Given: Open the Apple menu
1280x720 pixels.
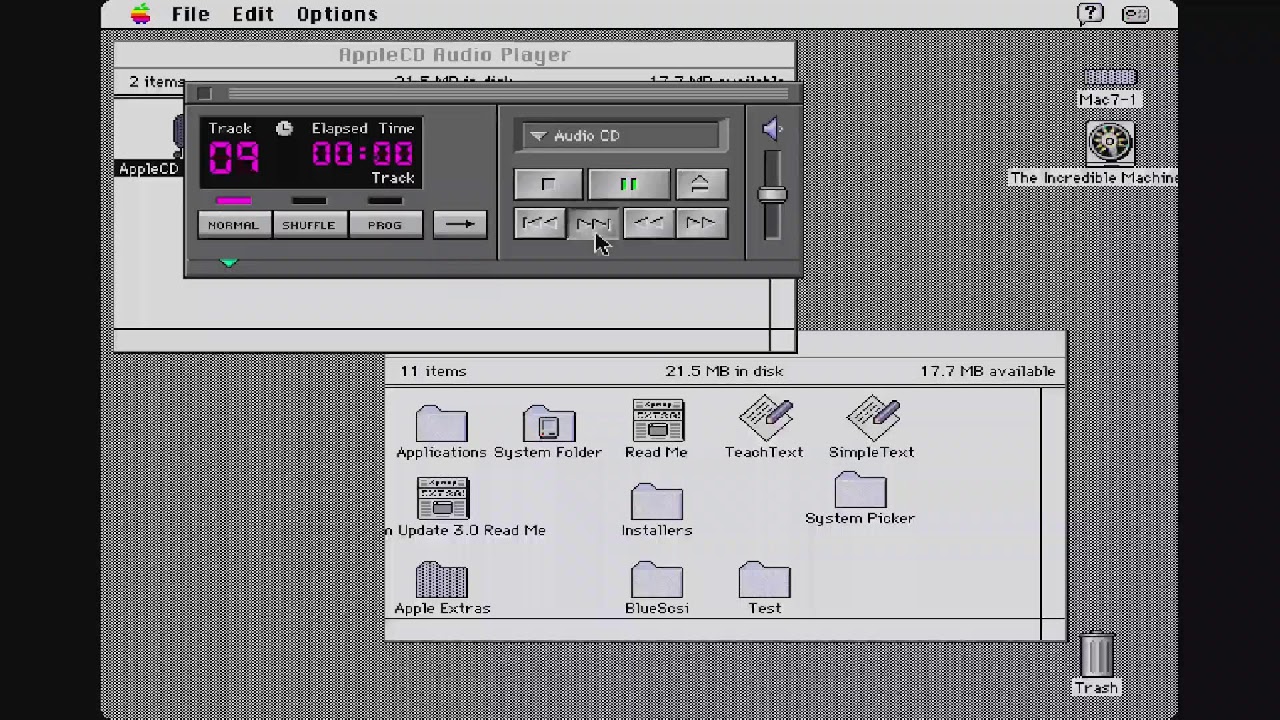Looking at the screenshot, I should 141,14.
